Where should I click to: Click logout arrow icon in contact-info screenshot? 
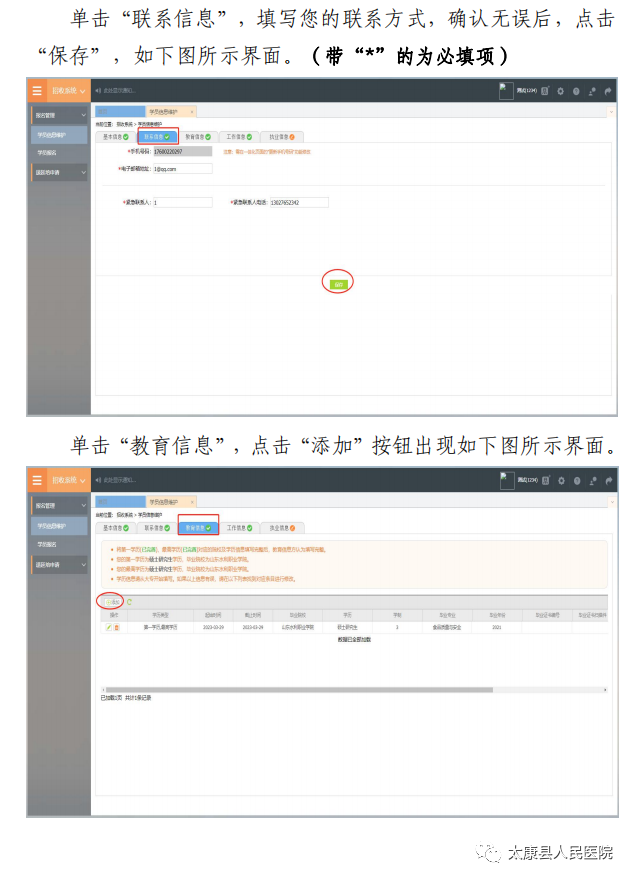click(608, 91)
